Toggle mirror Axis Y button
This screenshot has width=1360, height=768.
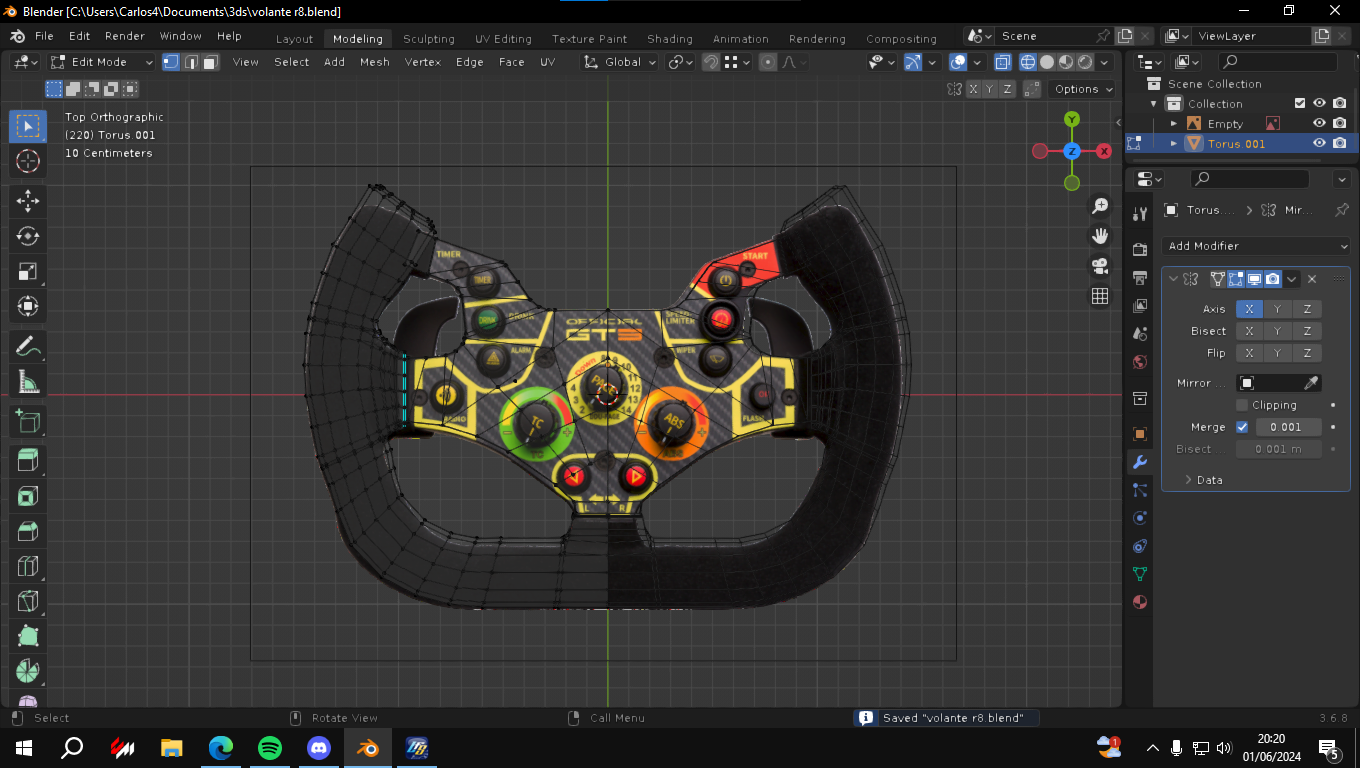tap(1278, 309)
